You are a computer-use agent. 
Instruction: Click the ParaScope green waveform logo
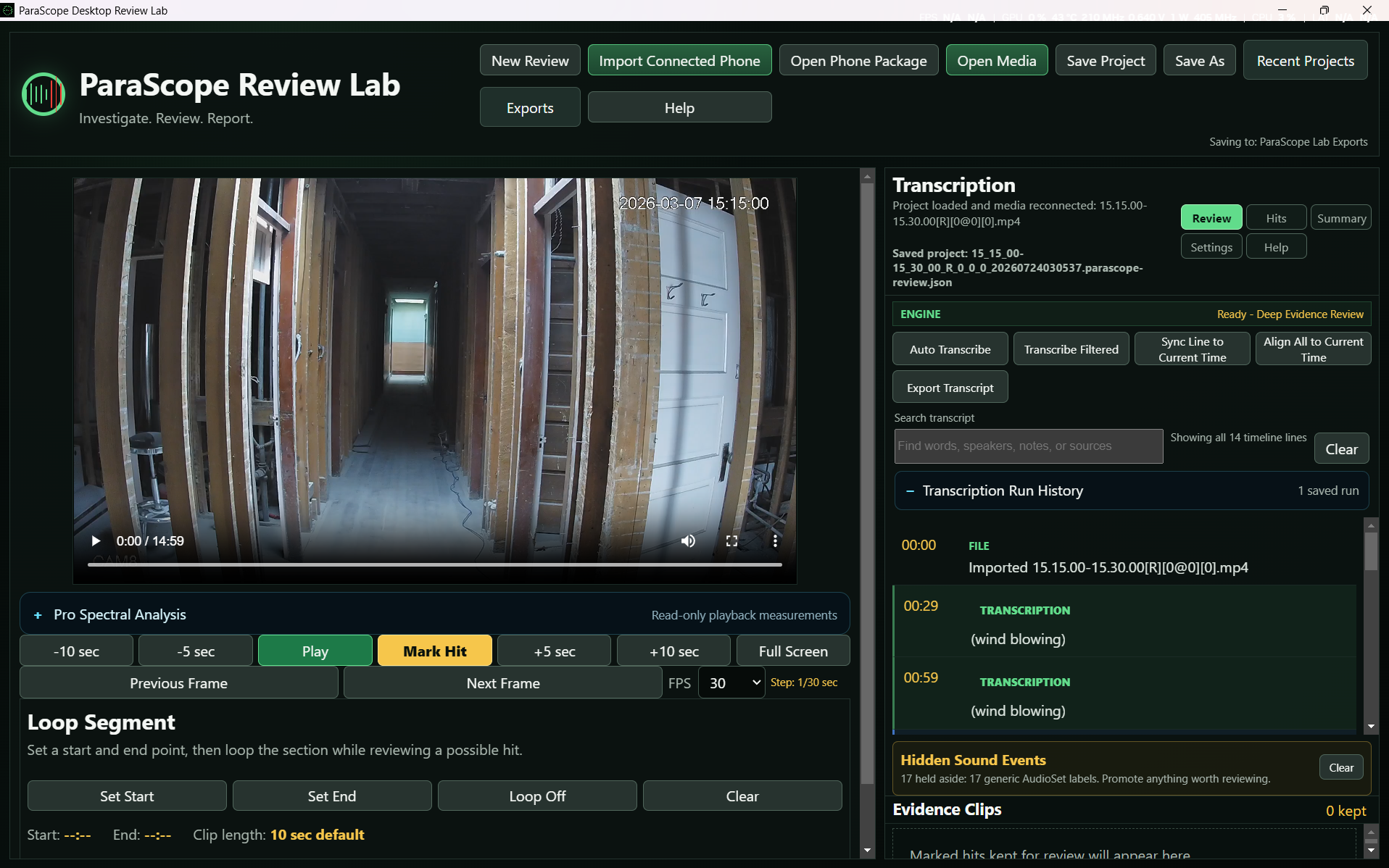pyautogui.click(x=43, y=94)
